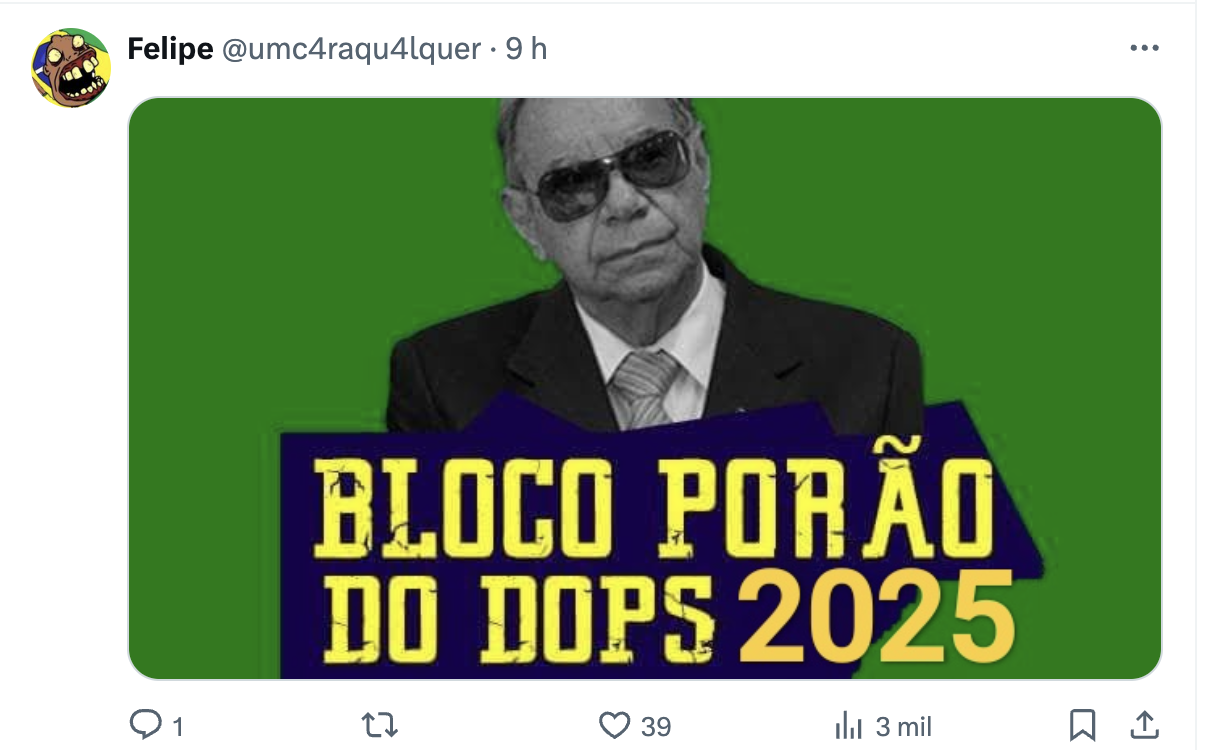Repost this tweet using the retweet icon
1212x750 pixels.
click(379, 725)
